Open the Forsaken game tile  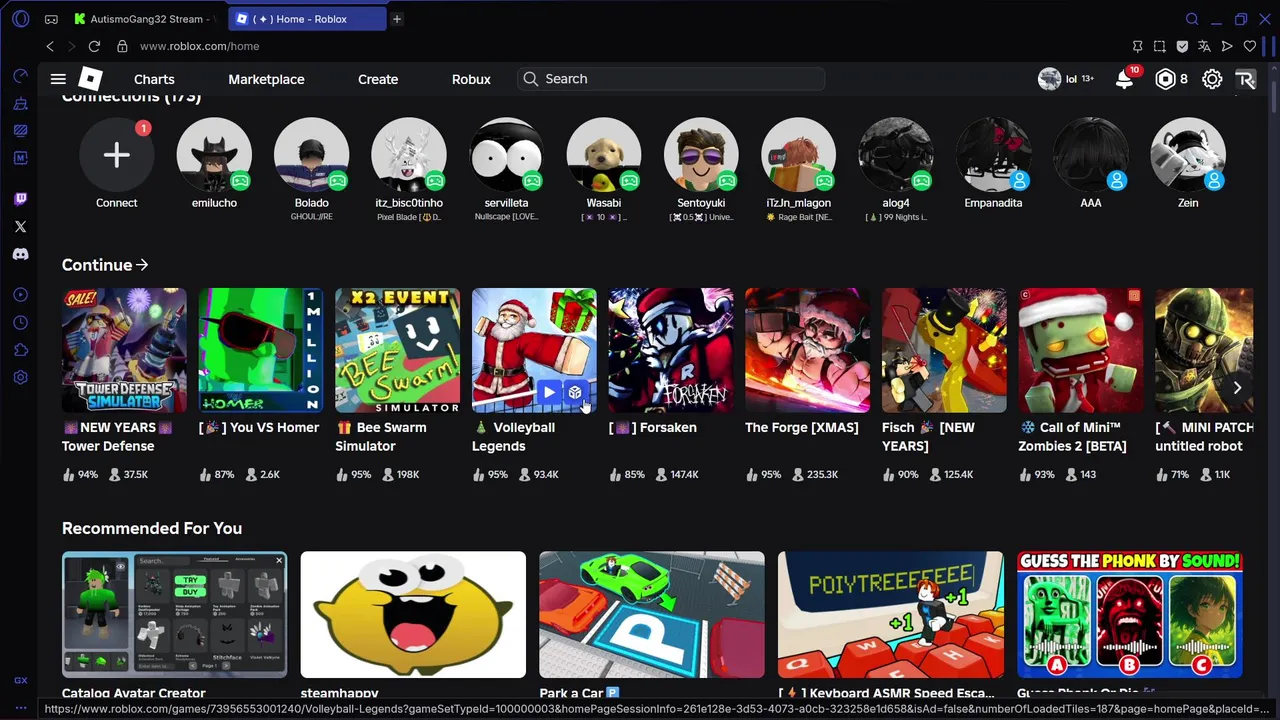[671, 350]
